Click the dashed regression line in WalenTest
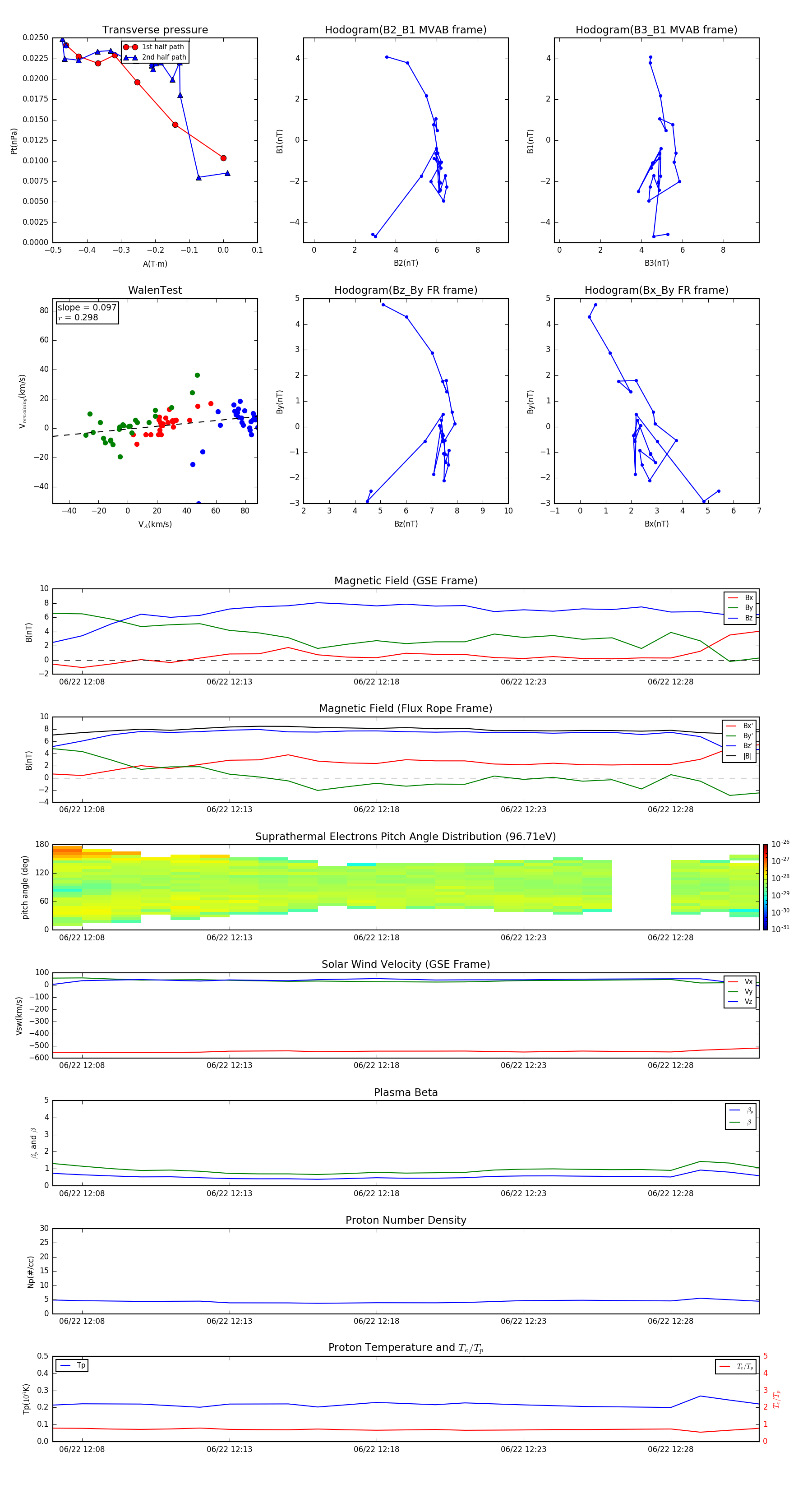Screen dimensions: 812x1489 (155, 426)
